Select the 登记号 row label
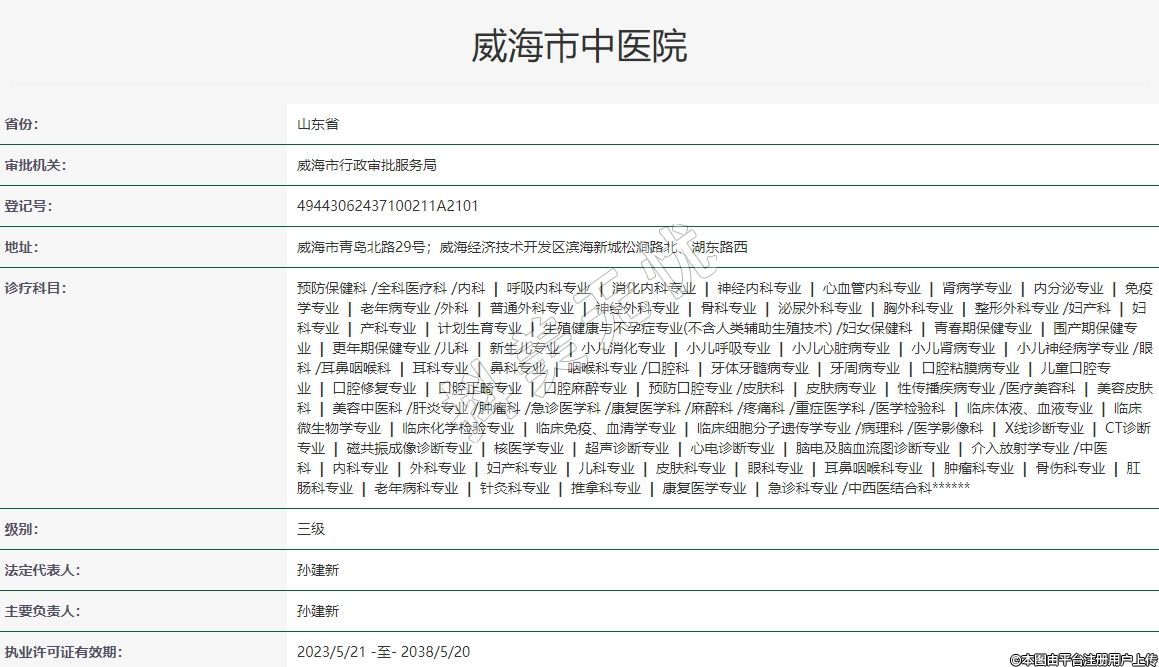Image resolution: width=1159 pixels, height=667 pixels. coord(28,207)
